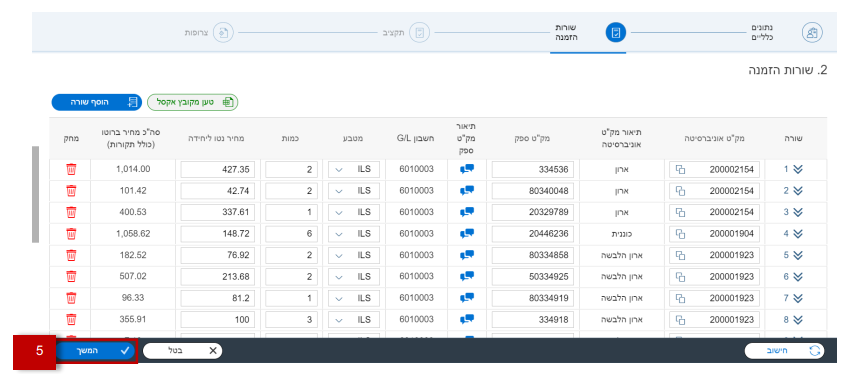Screen dimensions: 849x374
Task: Click net price field showing 213.68
Action: tap(217, 277)
